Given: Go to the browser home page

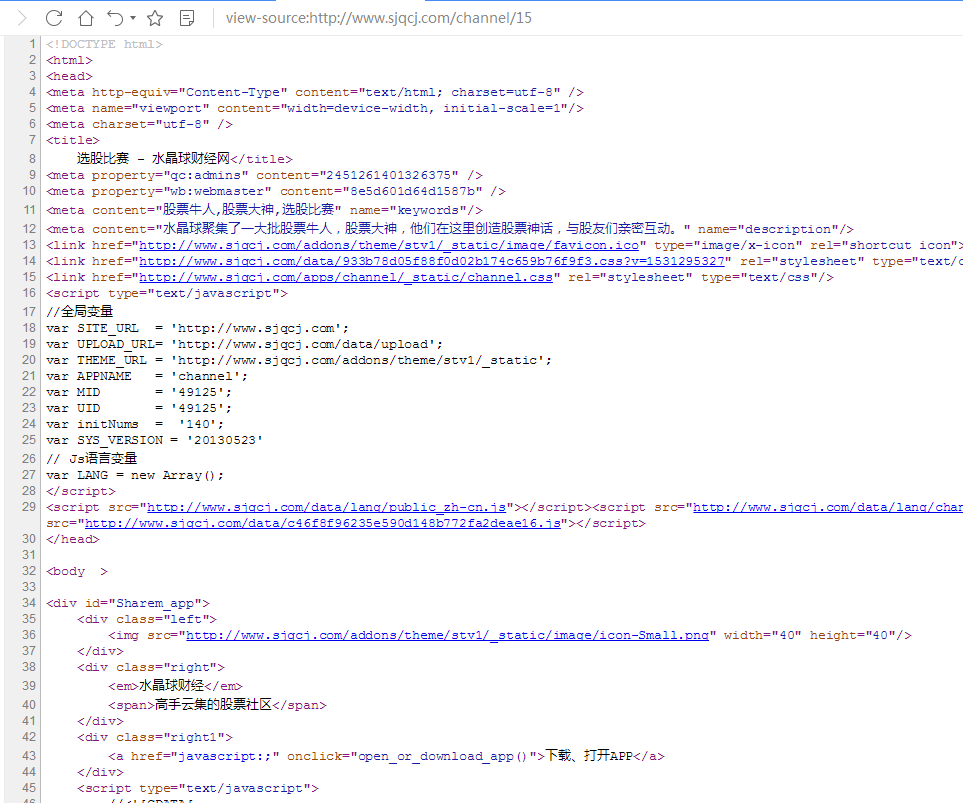Looking at the screenshot, I should click(86, 18).
